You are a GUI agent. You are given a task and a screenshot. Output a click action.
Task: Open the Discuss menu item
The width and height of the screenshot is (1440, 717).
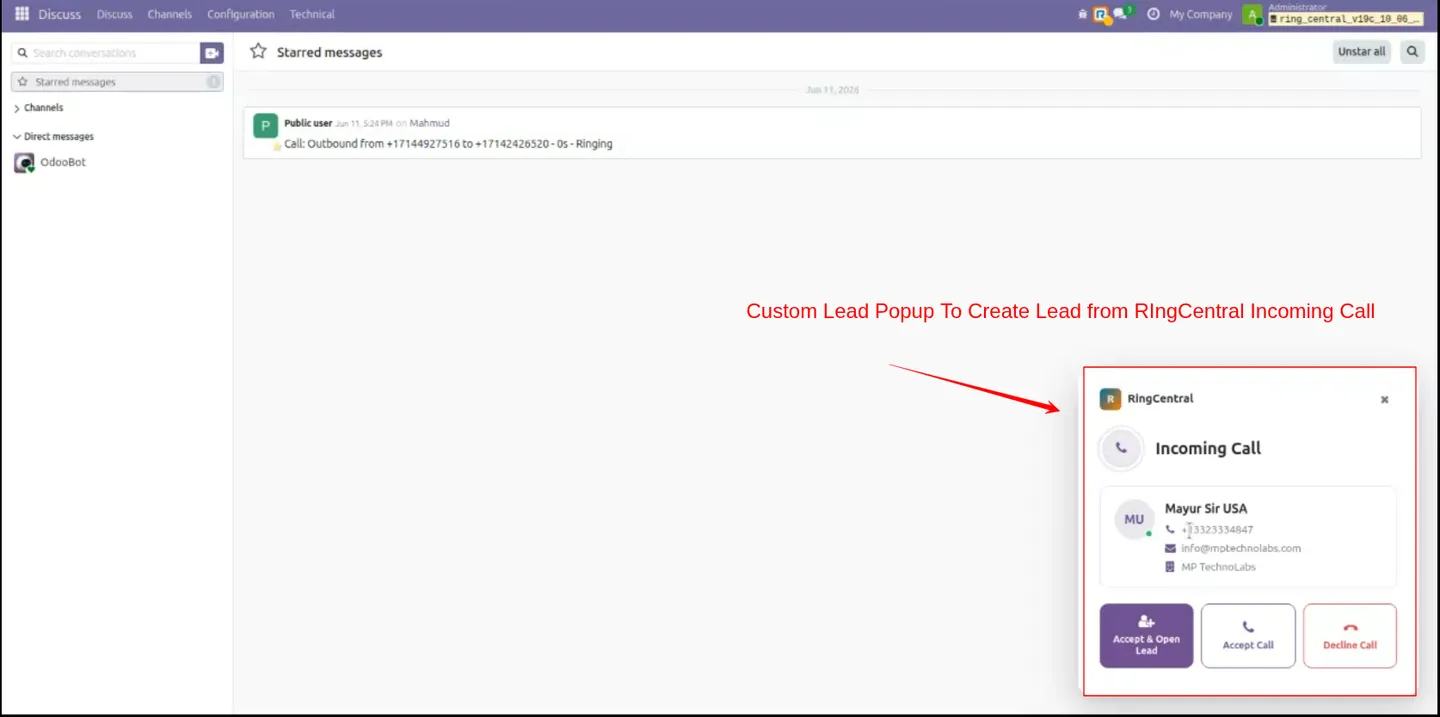click(115, 14)
